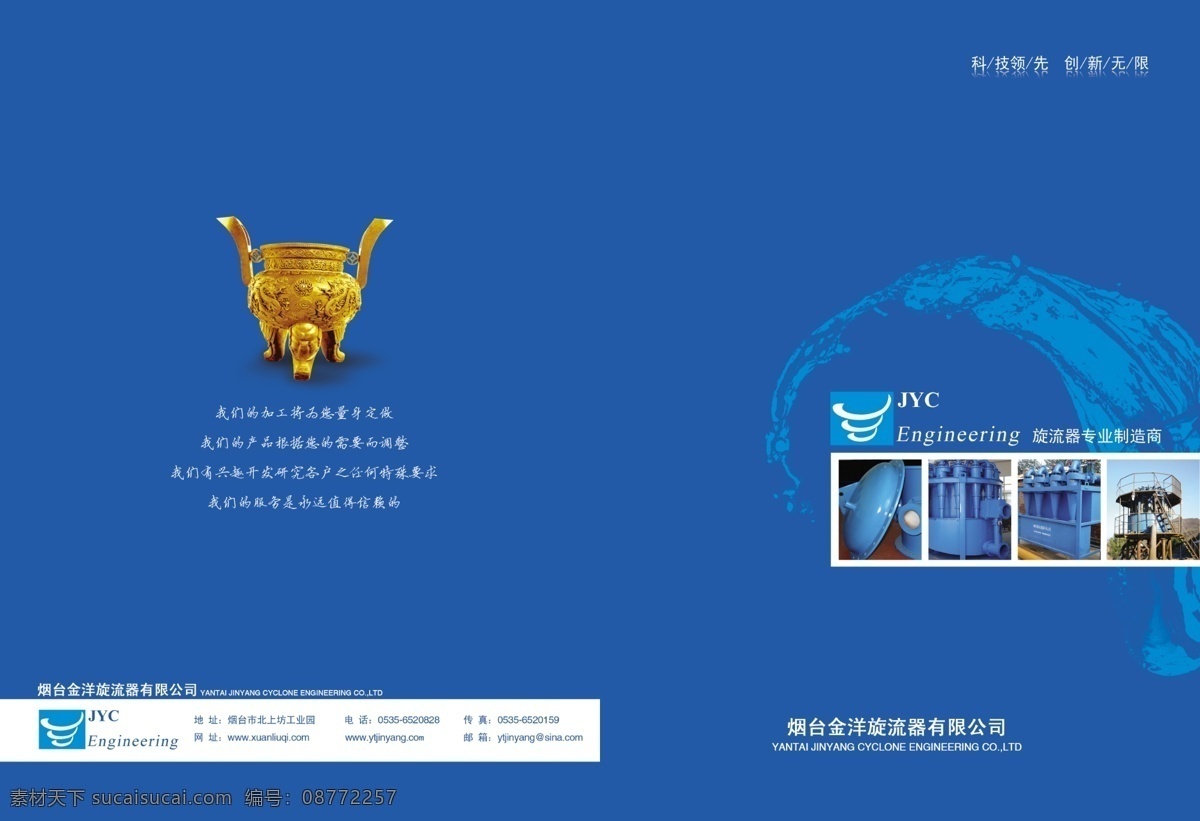Viewport: 1200px width, 821px height.
Task: Click the JYC cyclone logo in the white footer bar
Action: 61,729
